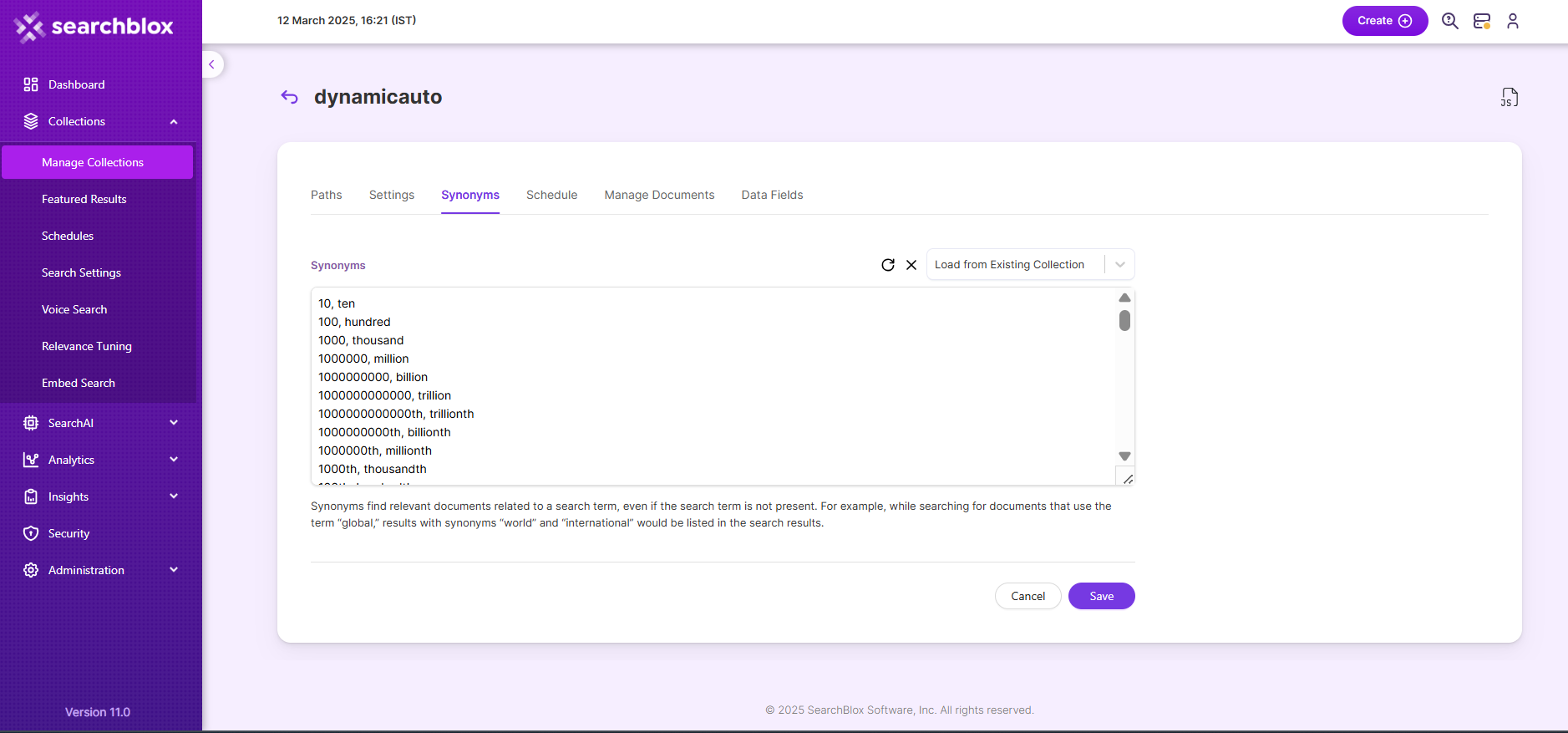Expand the Analytics menu chevron

(x=174, y=460)
